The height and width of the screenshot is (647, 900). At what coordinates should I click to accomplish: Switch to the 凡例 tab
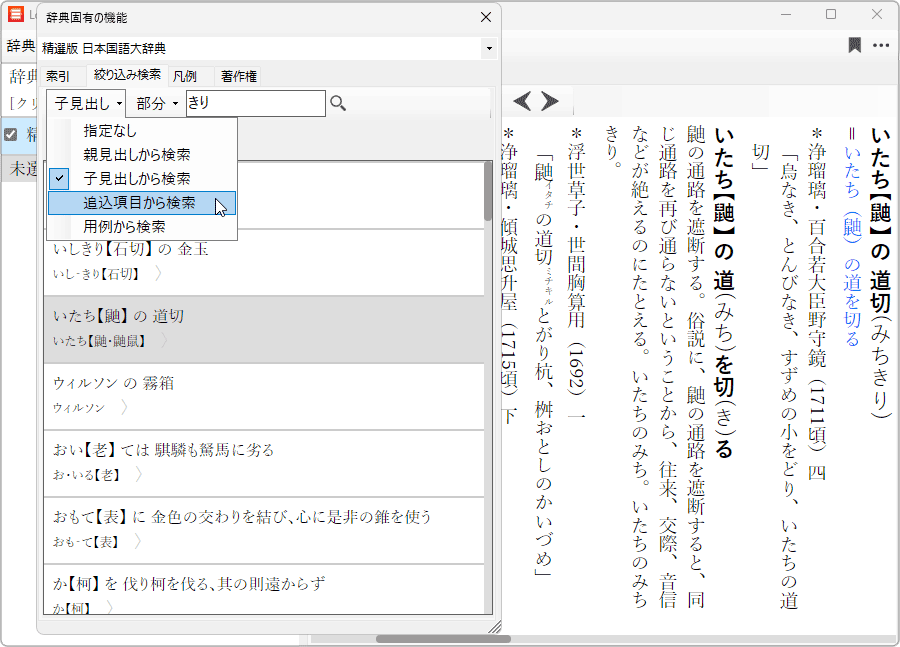tap(184, 76)
